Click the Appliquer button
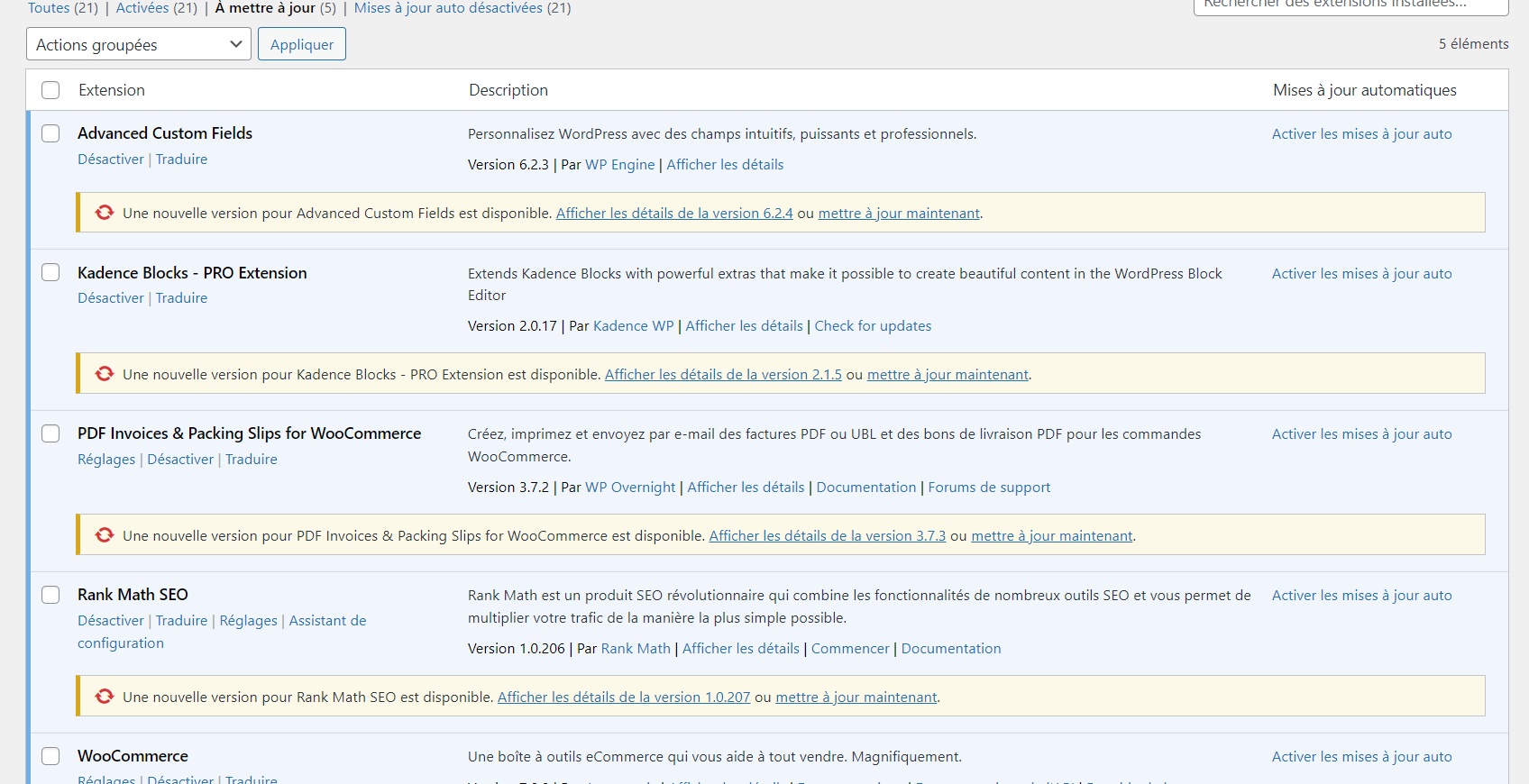Screen dimensions: 1529x784 click(302, 44)
